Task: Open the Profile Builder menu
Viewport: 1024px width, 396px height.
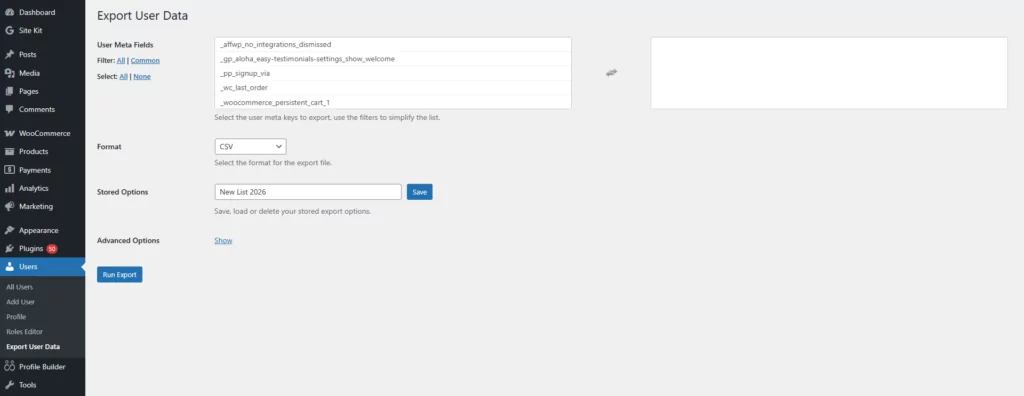Action: (x=42, y=367)
